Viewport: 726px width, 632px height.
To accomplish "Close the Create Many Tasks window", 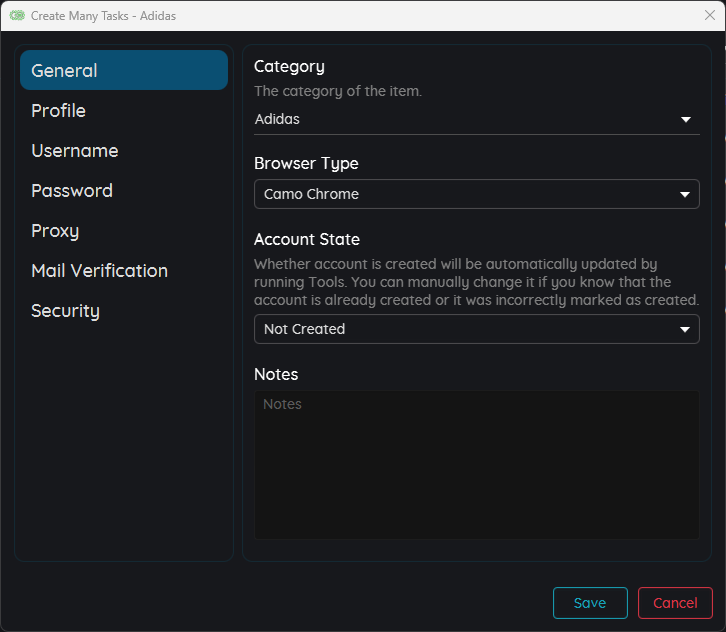I will (710, 15).
